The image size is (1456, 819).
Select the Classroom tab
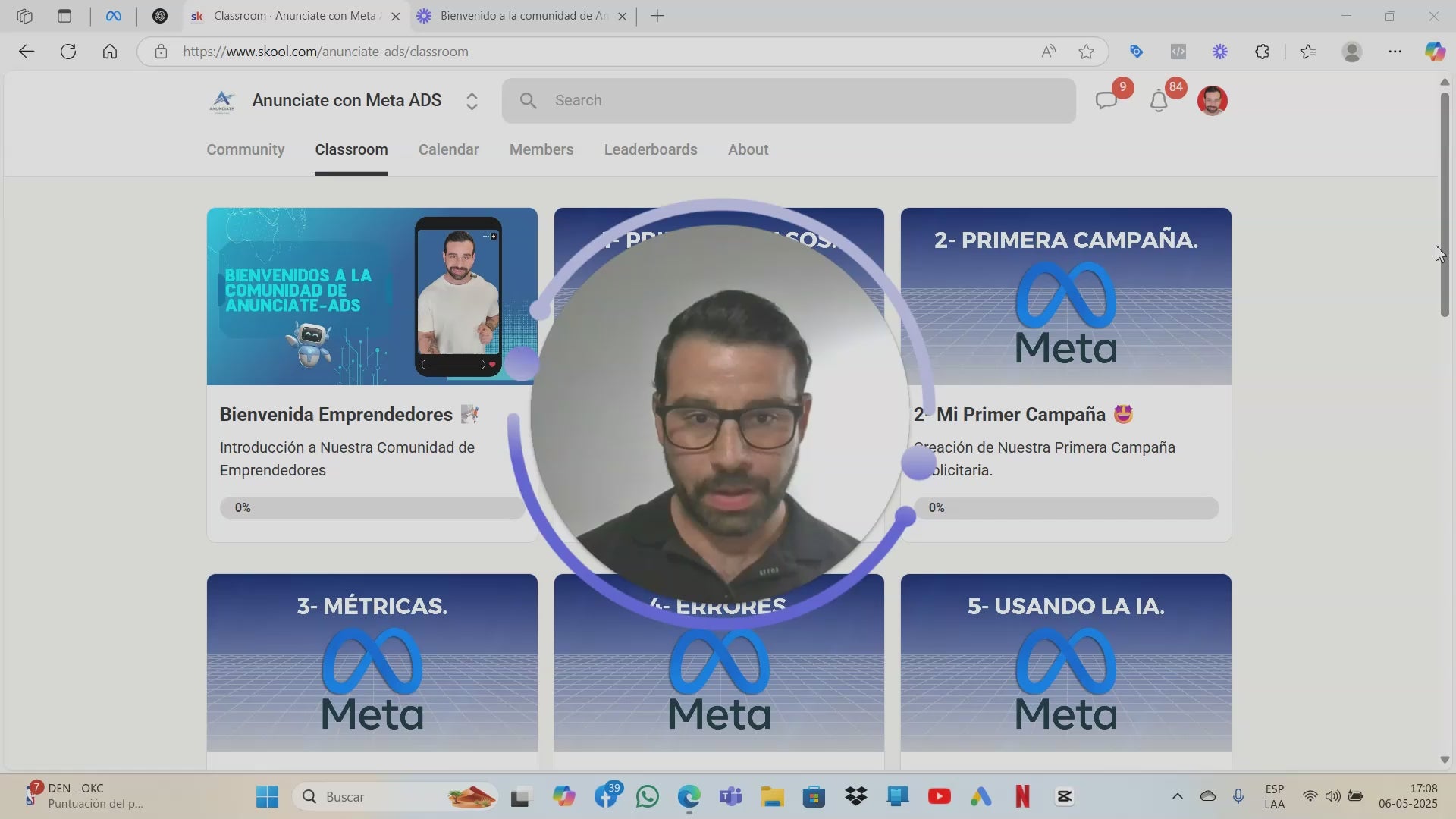[x=351, y=149]
